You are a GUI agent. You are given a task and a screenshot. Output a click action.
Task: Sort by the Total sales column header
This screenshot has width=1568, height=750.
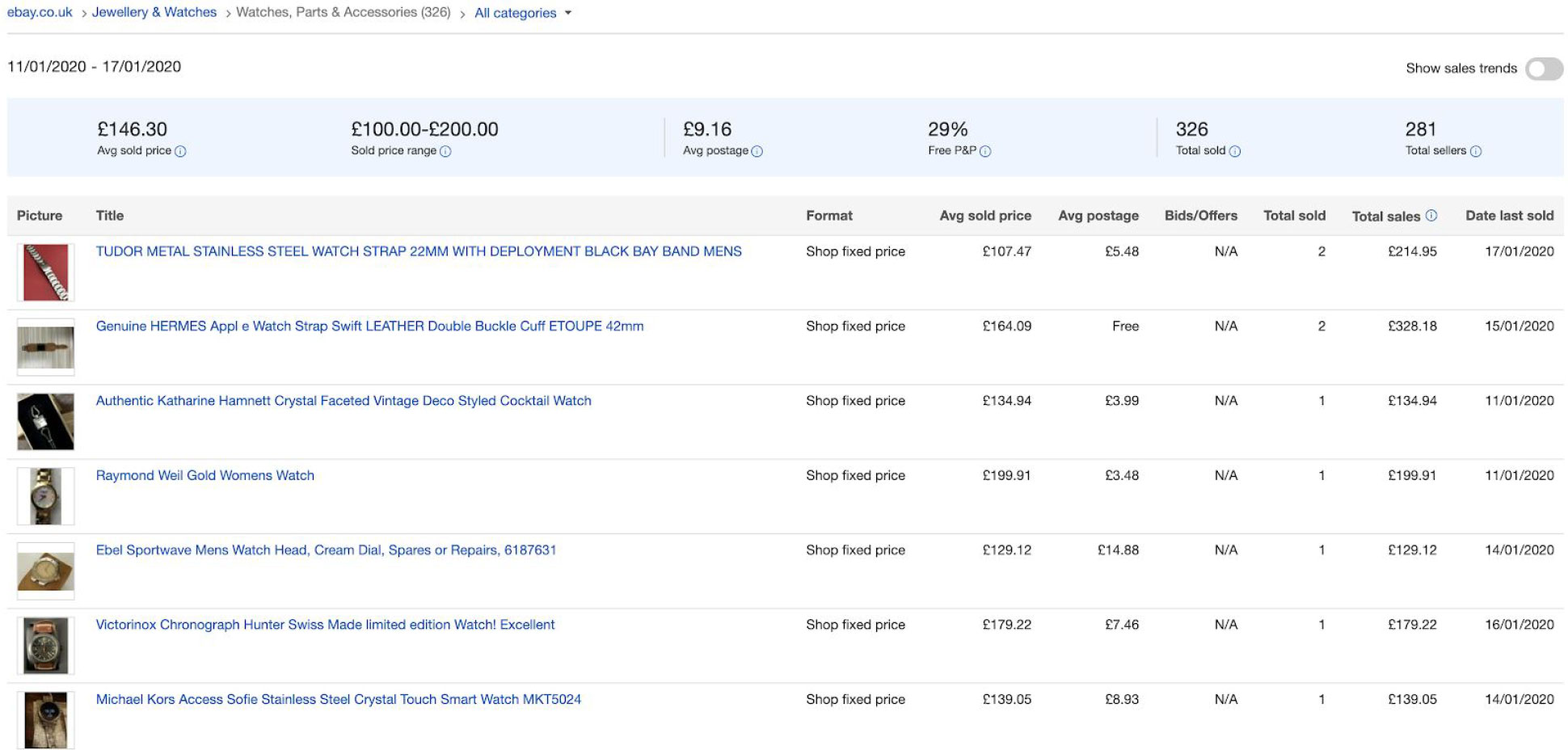[x=1386, y=217]
